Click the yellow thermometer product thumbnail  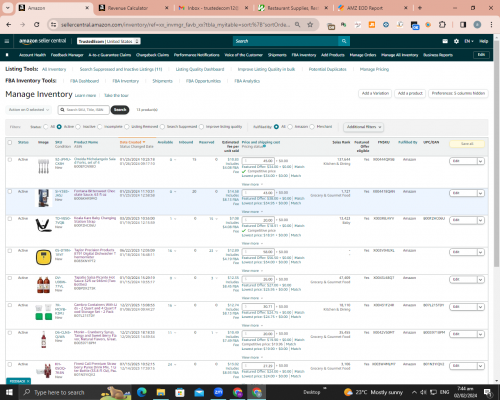click(43, 257)
